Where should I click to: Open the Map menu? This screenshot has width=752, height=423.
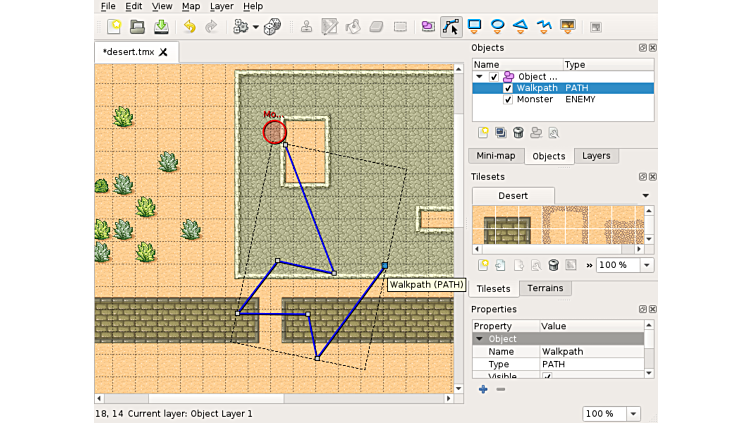pyautogui.click(x=190, y=6)
